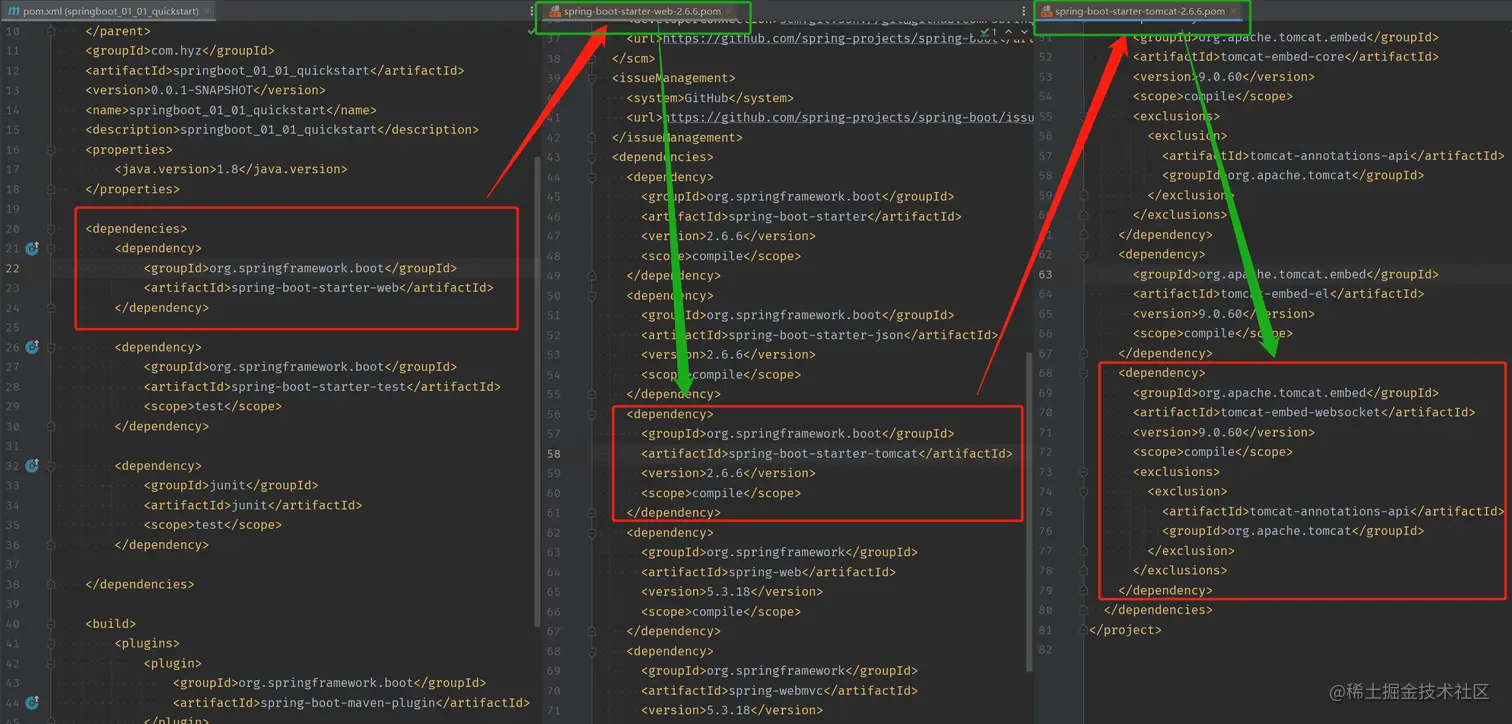Image resolution: width=1512 pixels, height=724 pixels.
Task: Click the dependency gutter icon on line 26
Action: coord(32,347)
